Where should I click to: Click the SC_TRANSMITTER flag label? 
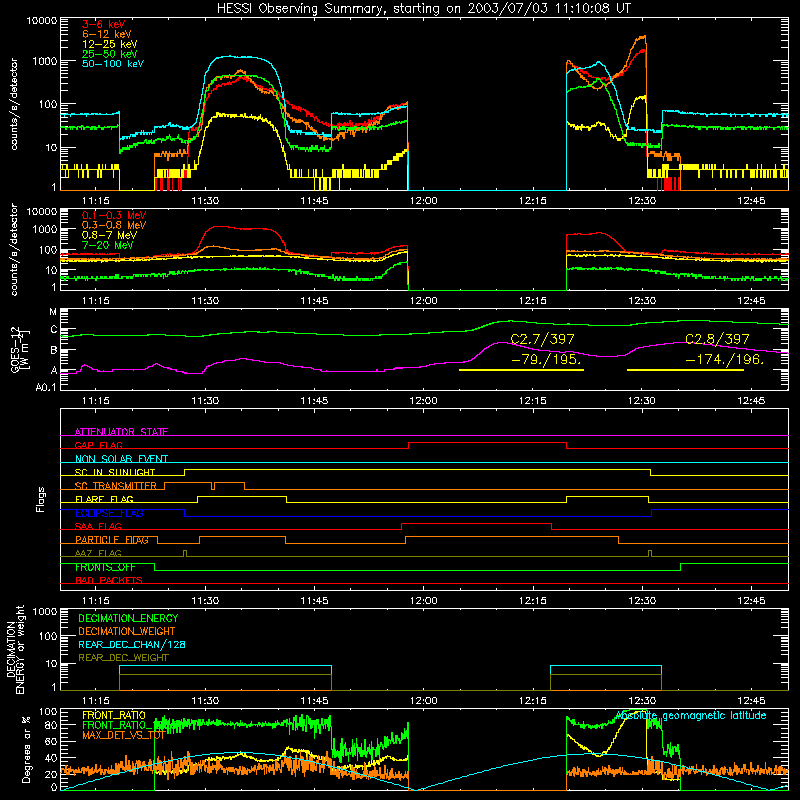pos(116,485)
